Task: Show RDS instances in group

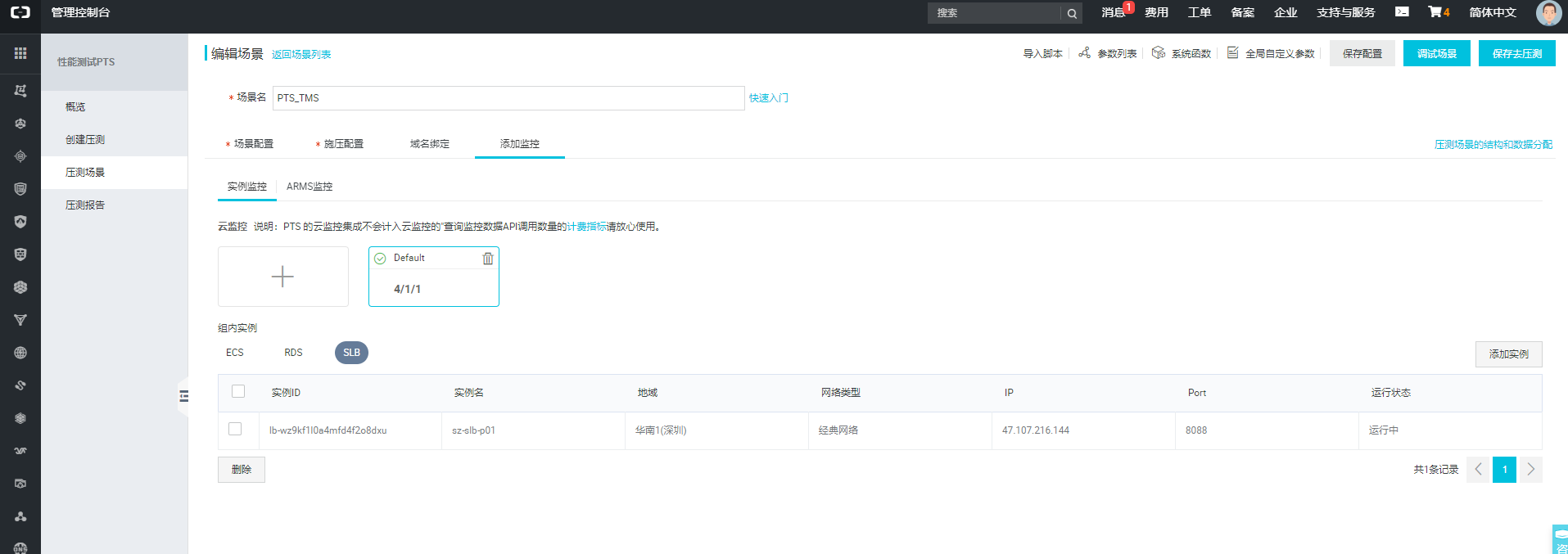Action: 293,353
